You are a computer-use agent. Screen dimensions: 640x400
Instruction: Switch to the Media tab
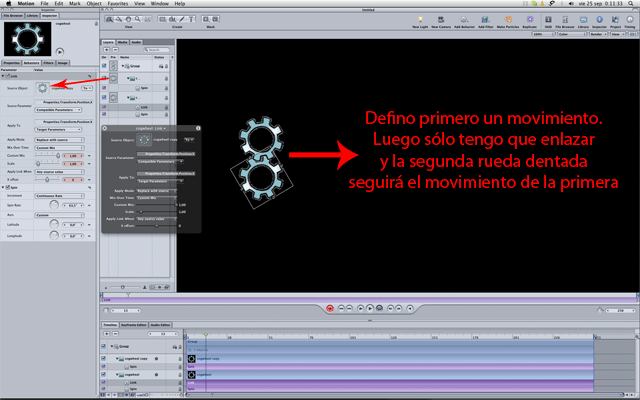123,43
